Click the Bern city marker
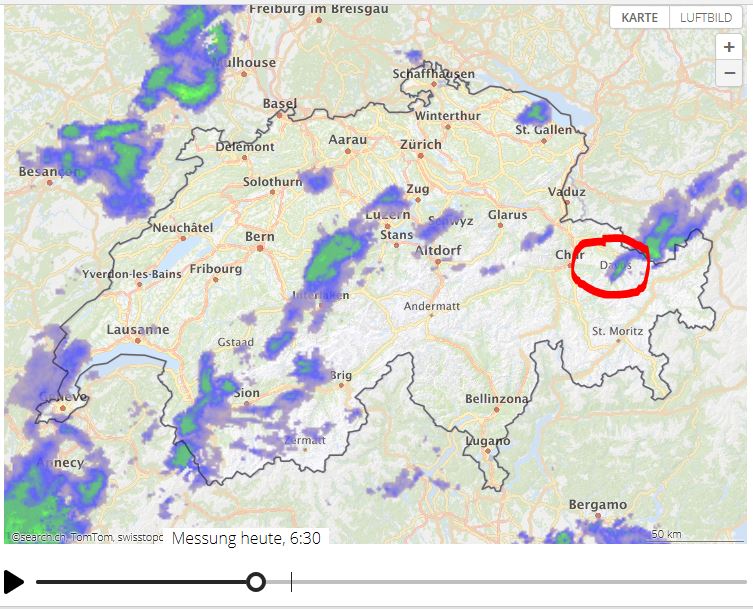The height and width of the screenshot is (609, 753). point(260,248)
